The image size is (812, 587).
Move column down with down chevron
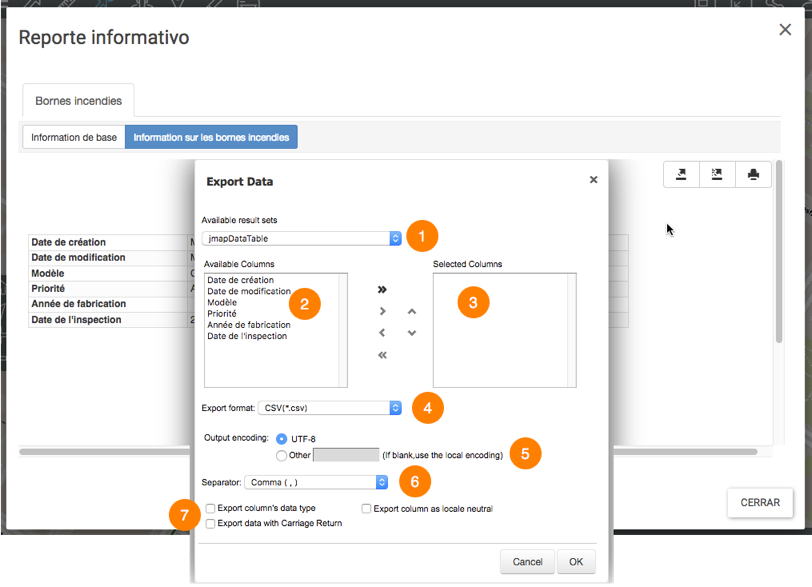click(x=412, y=333)
